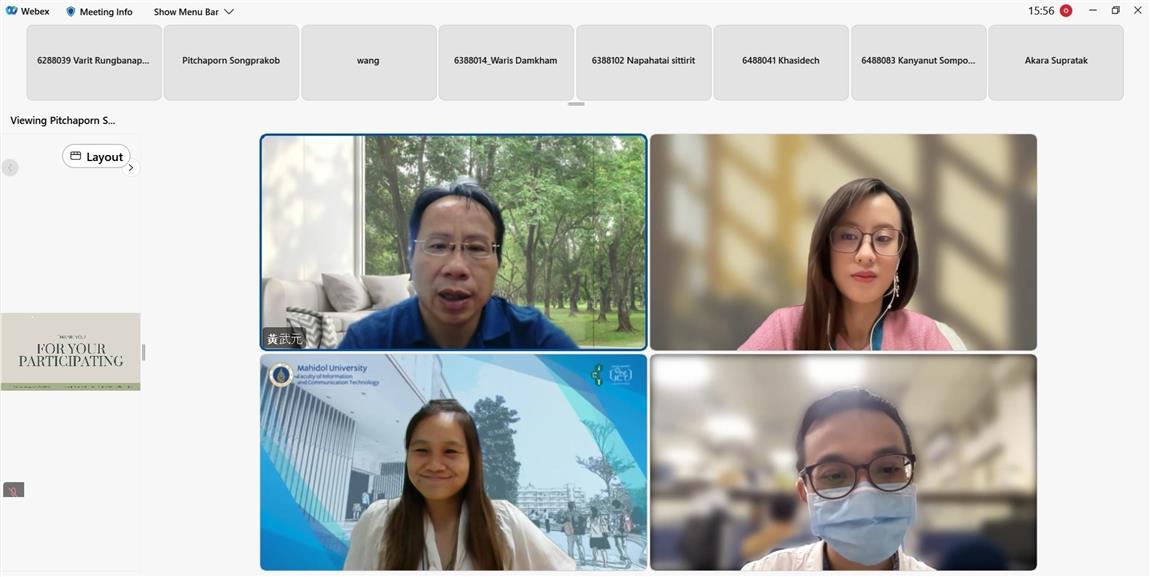1150x577 pixels.
Task: Open the shared 'For Your Participating' slide thumbnail
Action: point(70,352)
